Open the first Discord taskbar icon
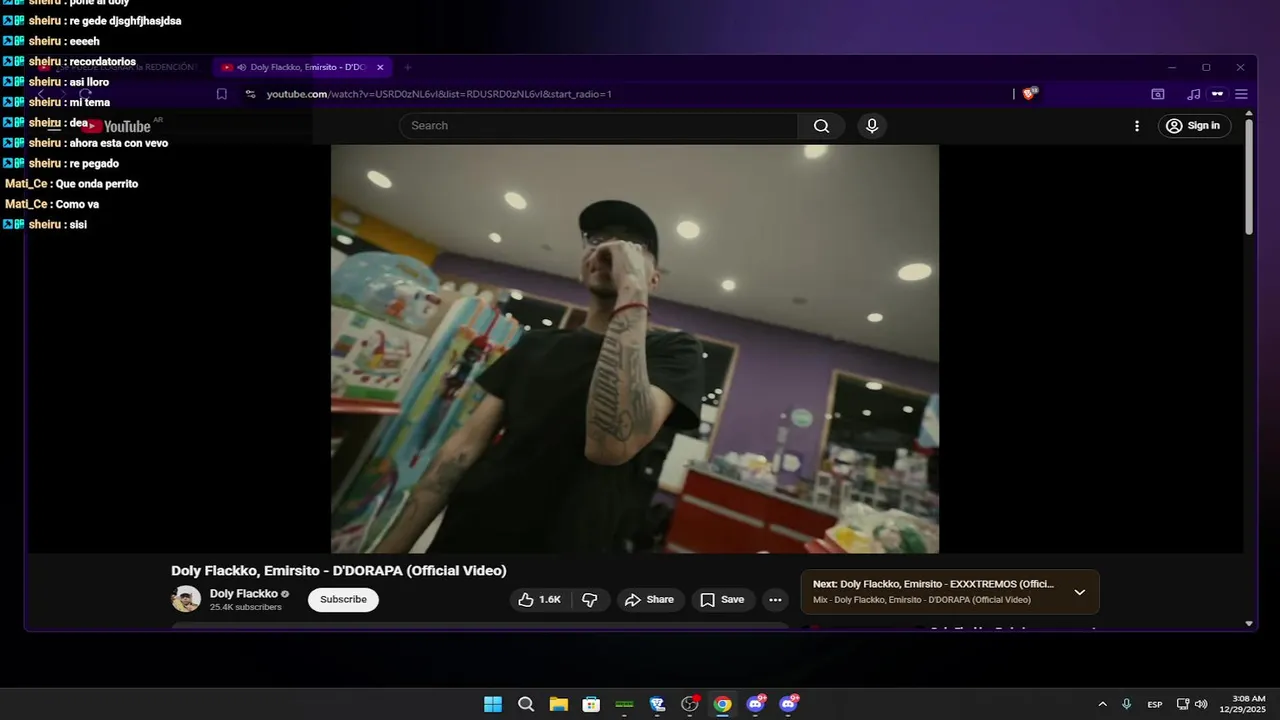Screen dimensions: 1280x720 (x=756, y=704)
